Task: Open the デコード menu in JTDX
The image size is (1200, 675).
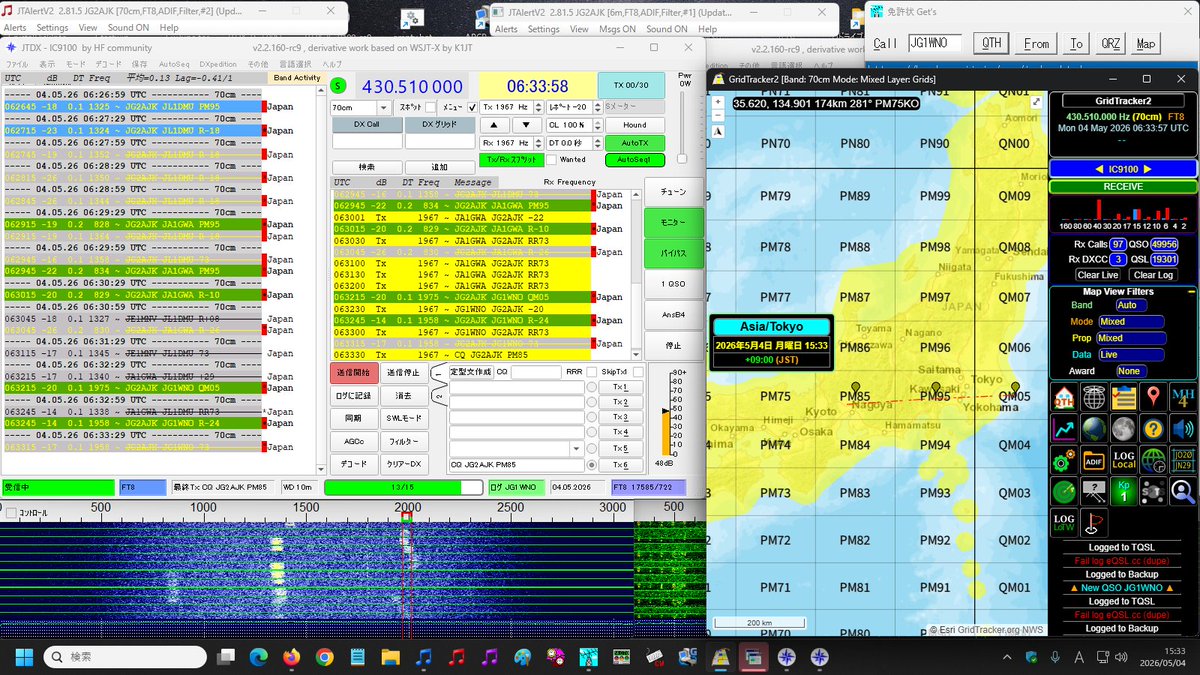Action: point(109,63)
